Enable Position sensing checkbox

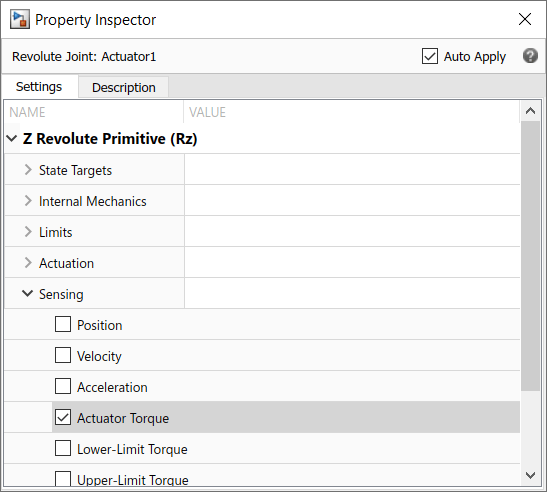(63, 324)
